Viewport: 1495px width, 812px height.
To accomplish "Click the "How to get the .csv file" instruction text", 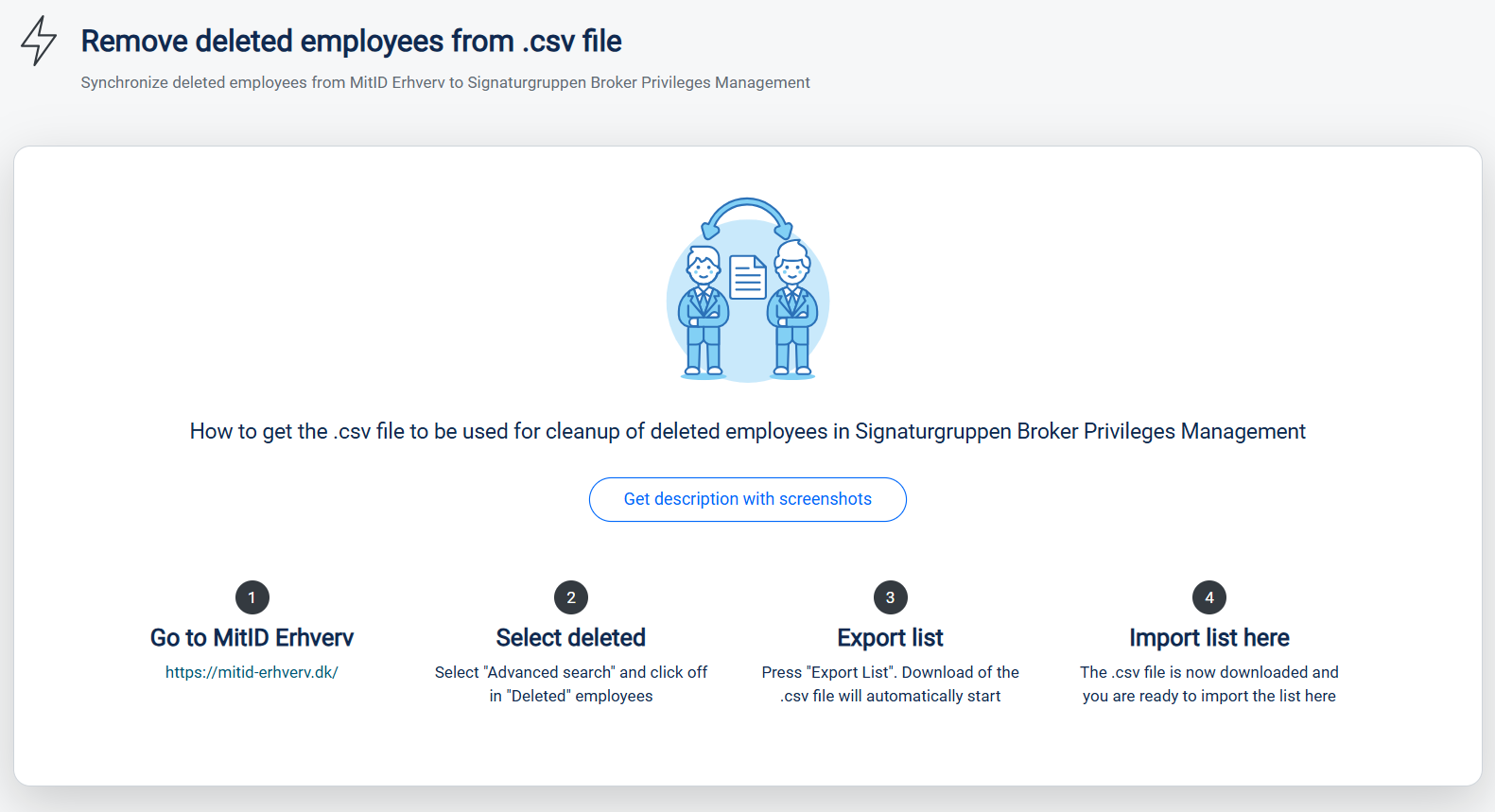I will coord(747,431).
